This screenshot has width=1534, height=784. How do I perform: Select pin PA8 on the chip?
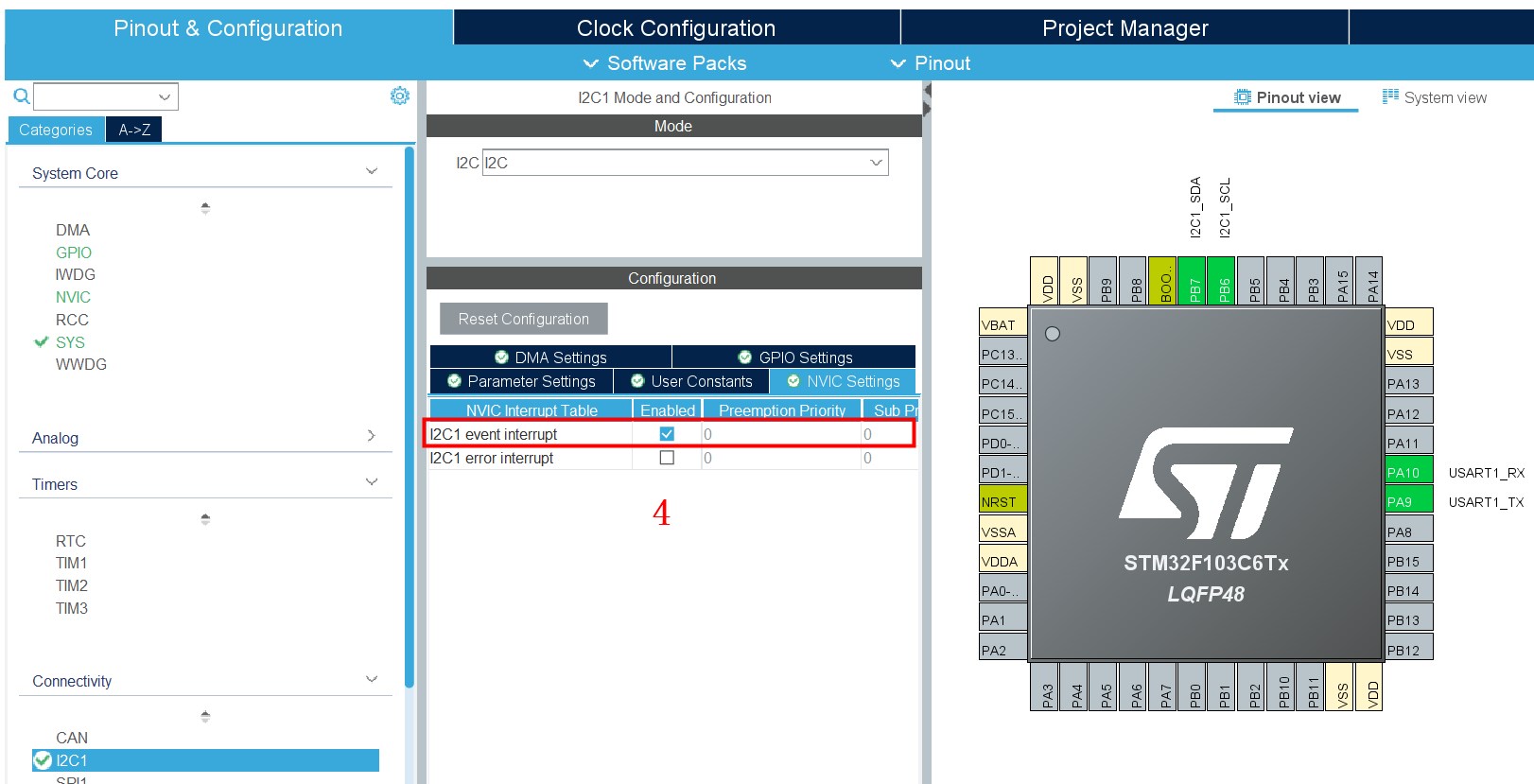[1409, 531]
